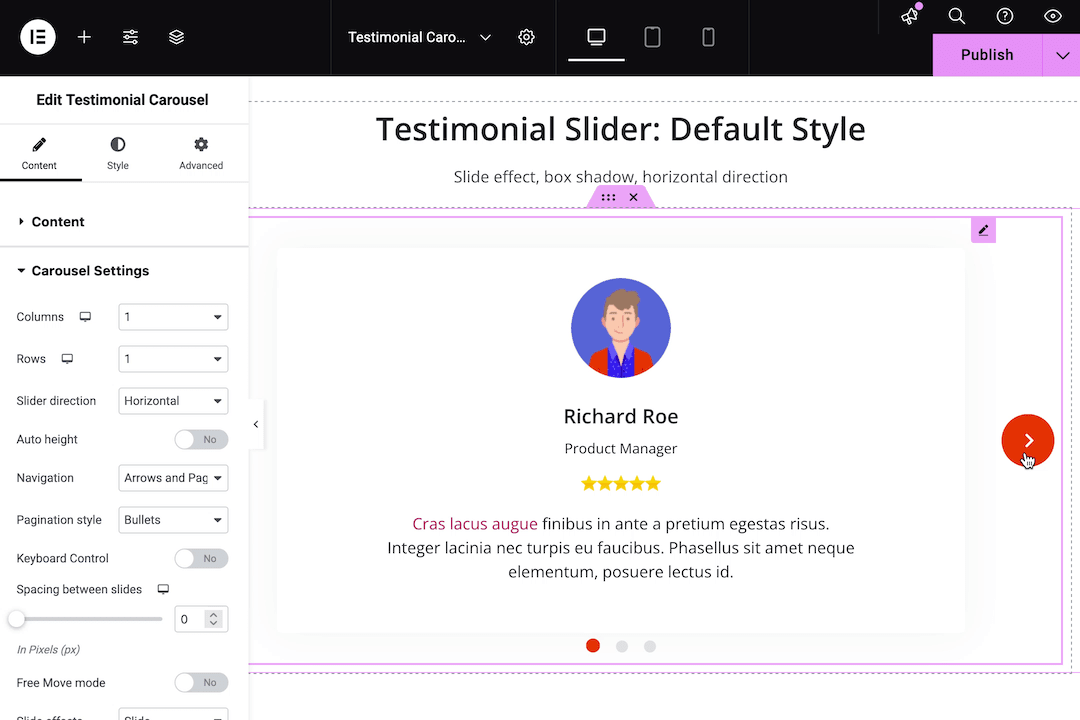Switch to the Content tab

pos(39,154)
